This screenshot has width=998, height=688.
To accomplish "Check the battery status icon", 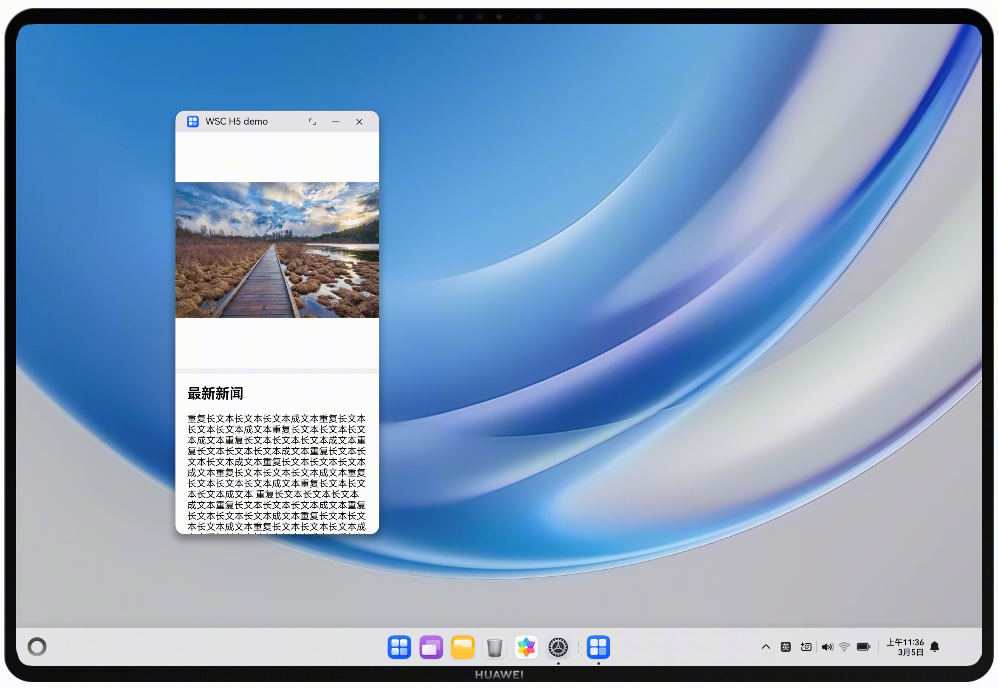I will (x=863, y=647).
